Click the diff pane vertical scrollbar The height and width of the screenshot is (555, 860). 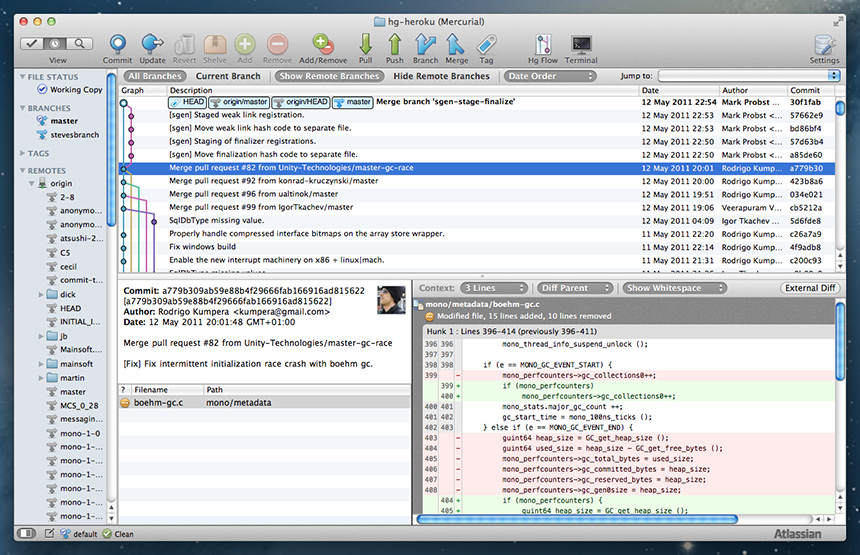pyautogui.click(x=840, y=340)
